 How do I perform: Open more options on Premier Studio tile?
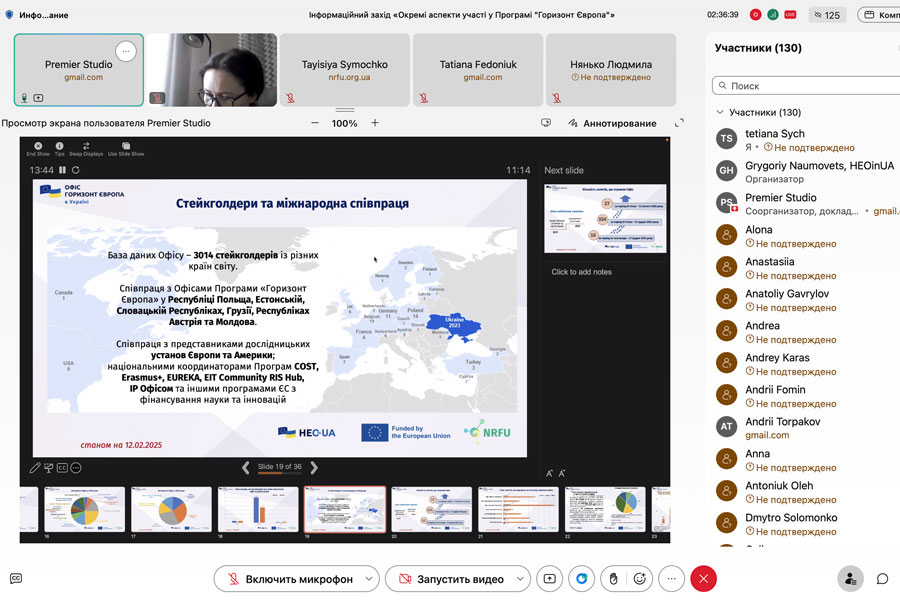point(124,50)
